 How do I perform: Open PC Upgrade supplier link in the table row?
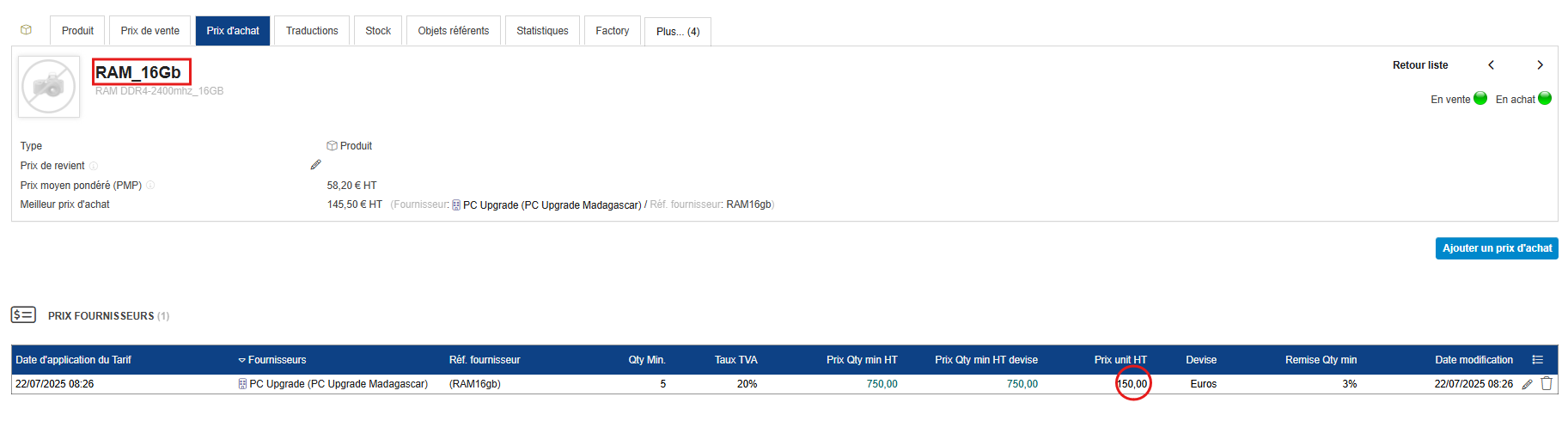click(338, 384)
